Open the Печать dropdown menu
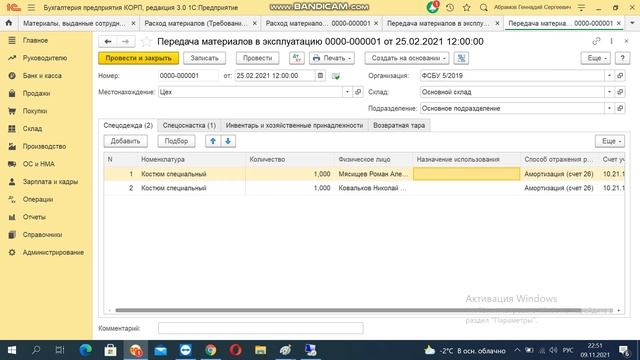This screenshot has height=360, width=640. 331,58
